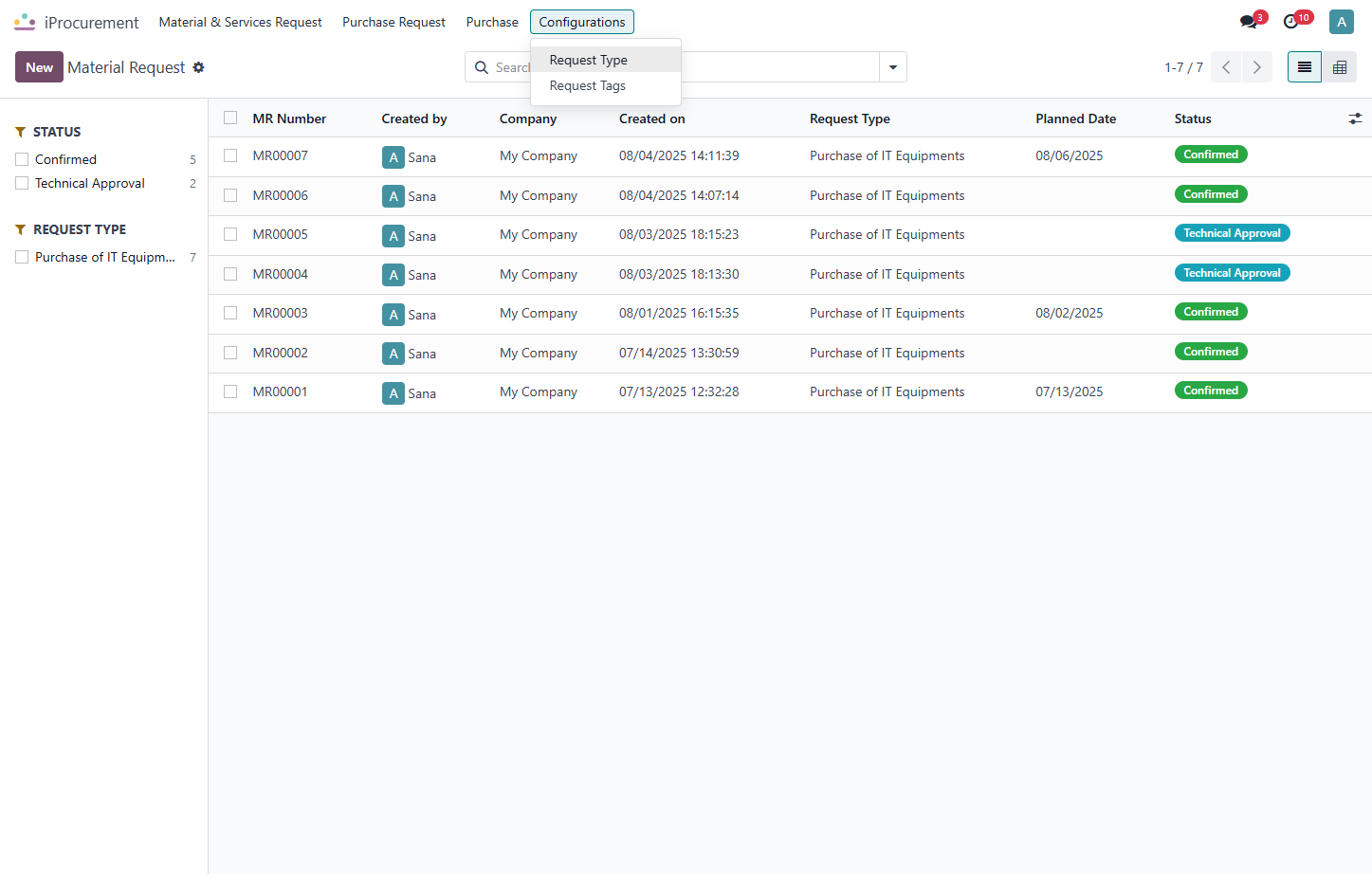This screenshot has height=874, width=1372.
Task: Click the Confirmed status badge of MR00003
Action: click(x=1211, y=312)
